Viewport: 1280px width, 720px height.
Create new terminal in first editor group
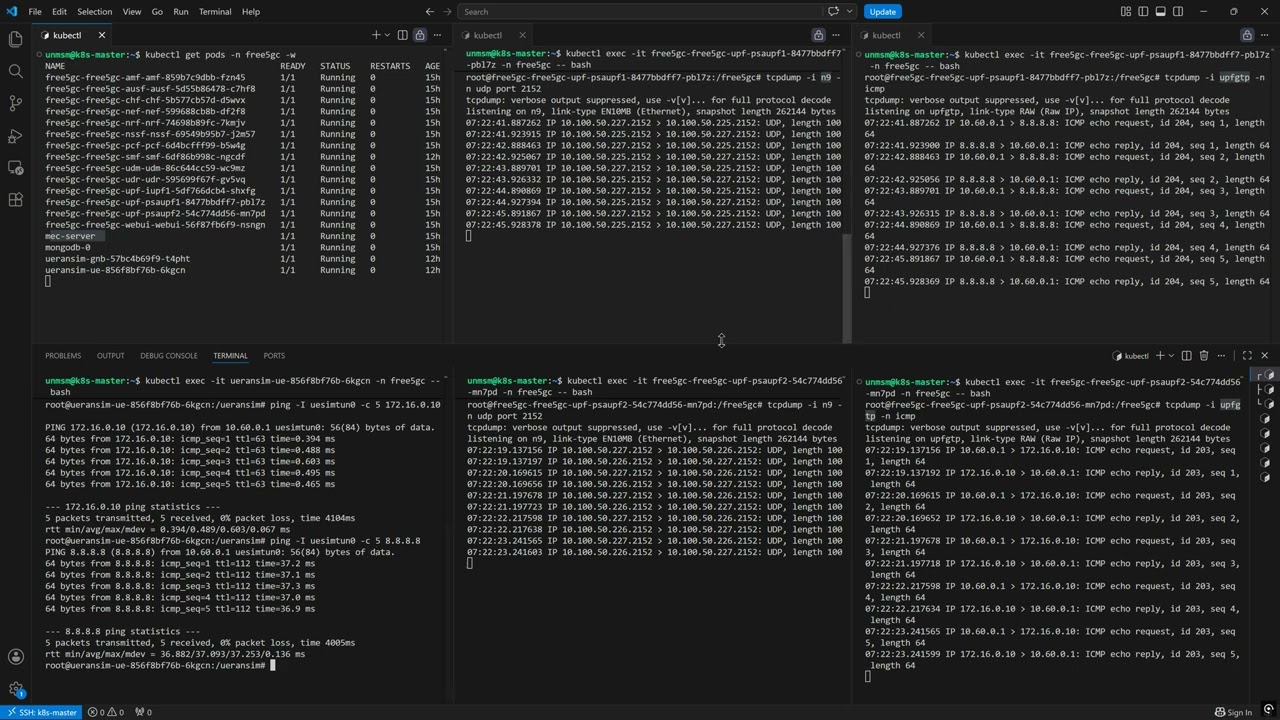(x=376, y=35)
